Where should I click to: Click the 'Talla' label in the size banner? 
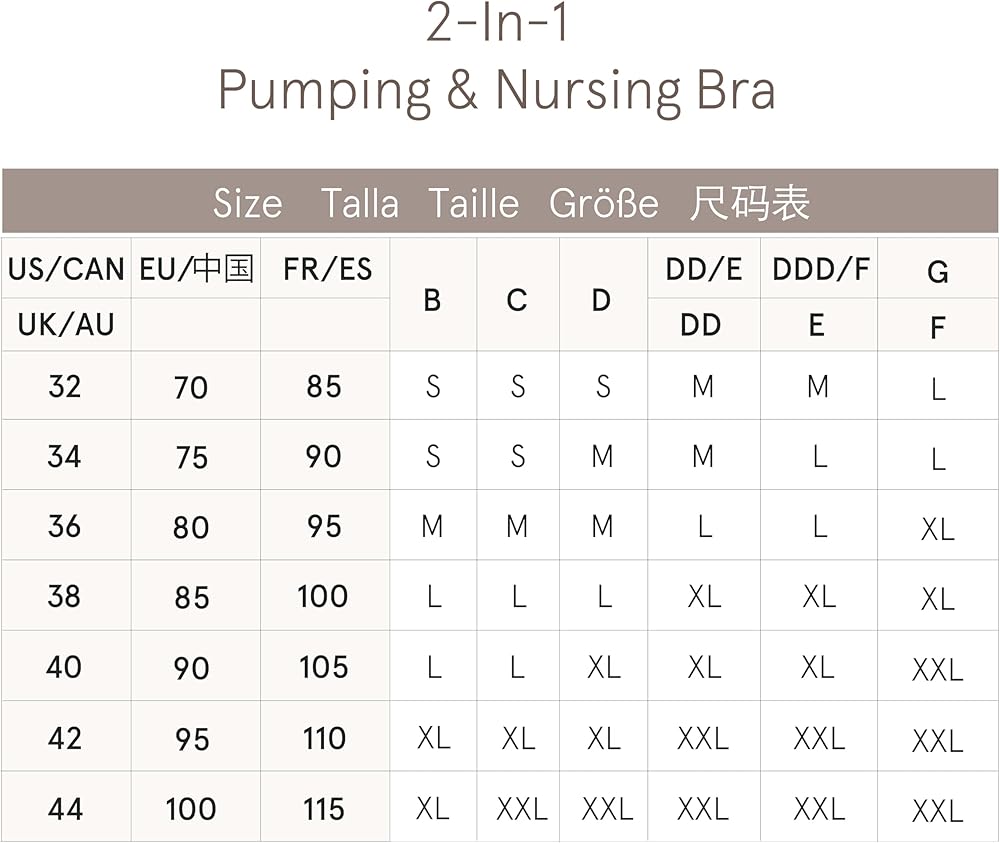pyautogui.click(x=359, y=204)
